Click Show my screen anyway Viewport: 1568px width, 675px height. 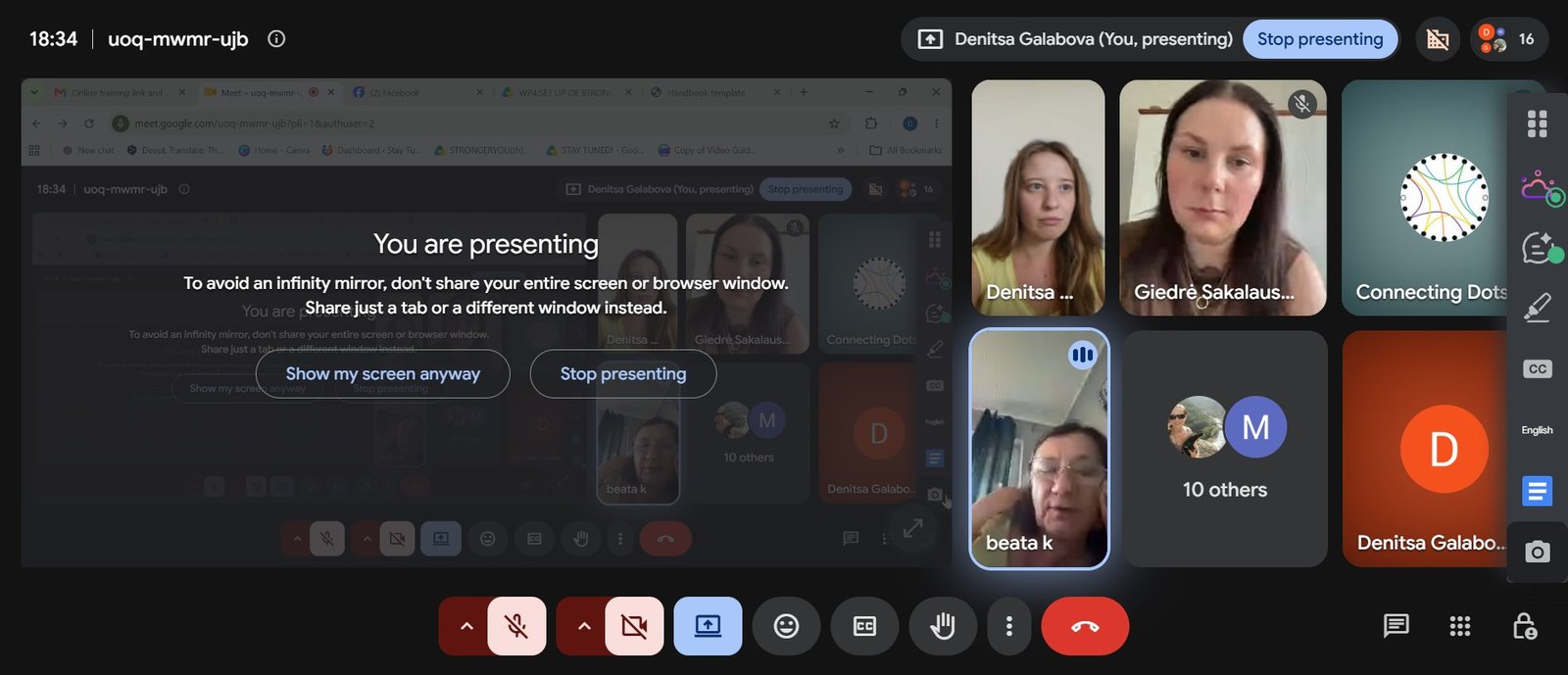383,373
